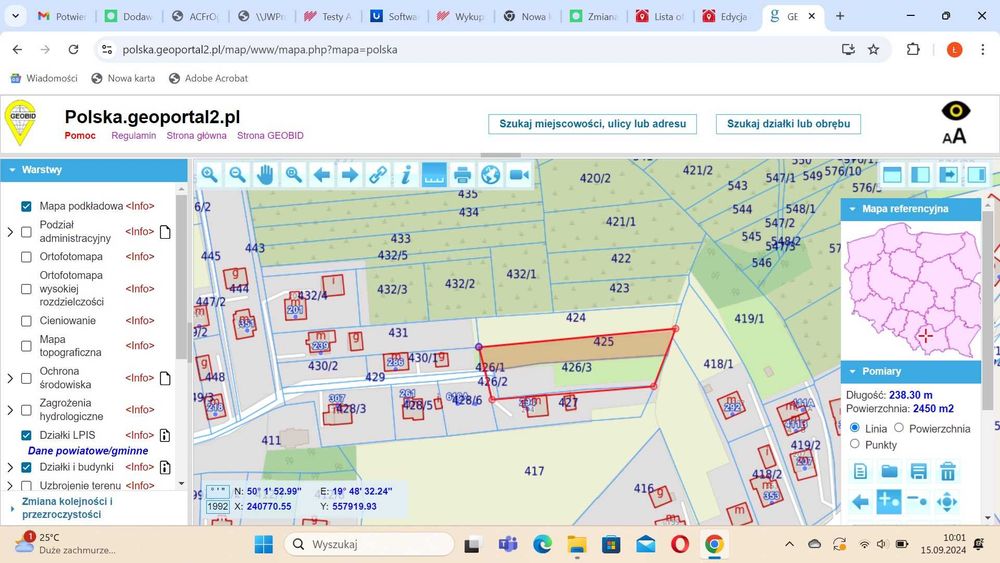
Task: Click the Wyszukaj taskbar search field
Action: click(369, 545)
